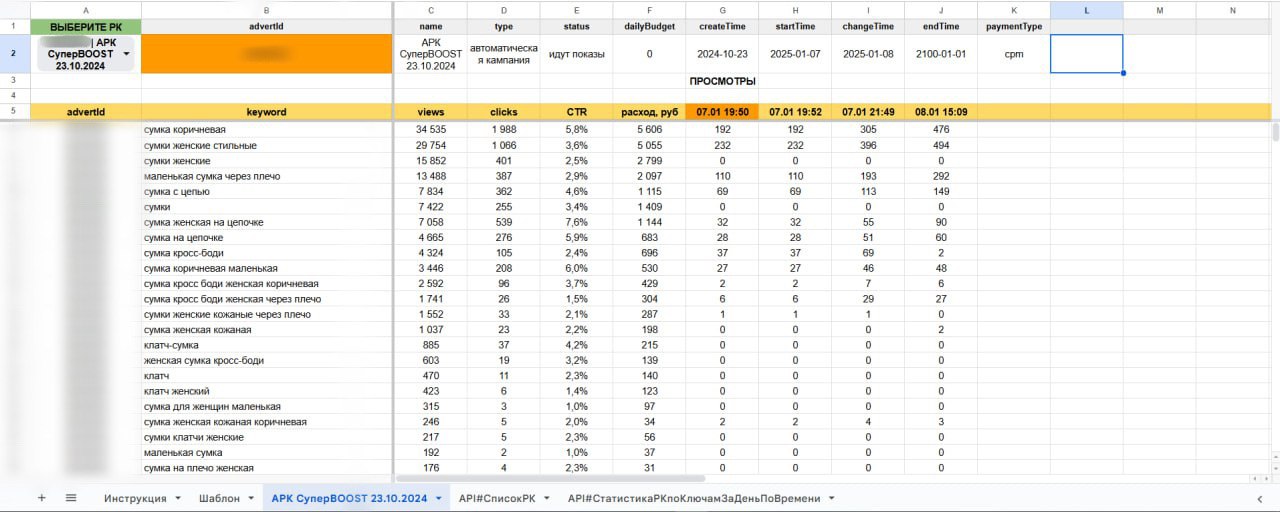Viewport: 1280px width, 512px height.
Task: Select the orange advertId value cell B2
Action: (267, 54)
